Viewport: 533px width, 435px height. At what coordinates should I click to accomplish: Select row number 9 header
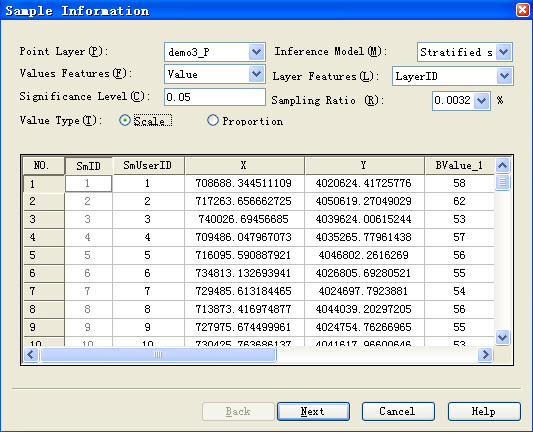click(44, 328)
